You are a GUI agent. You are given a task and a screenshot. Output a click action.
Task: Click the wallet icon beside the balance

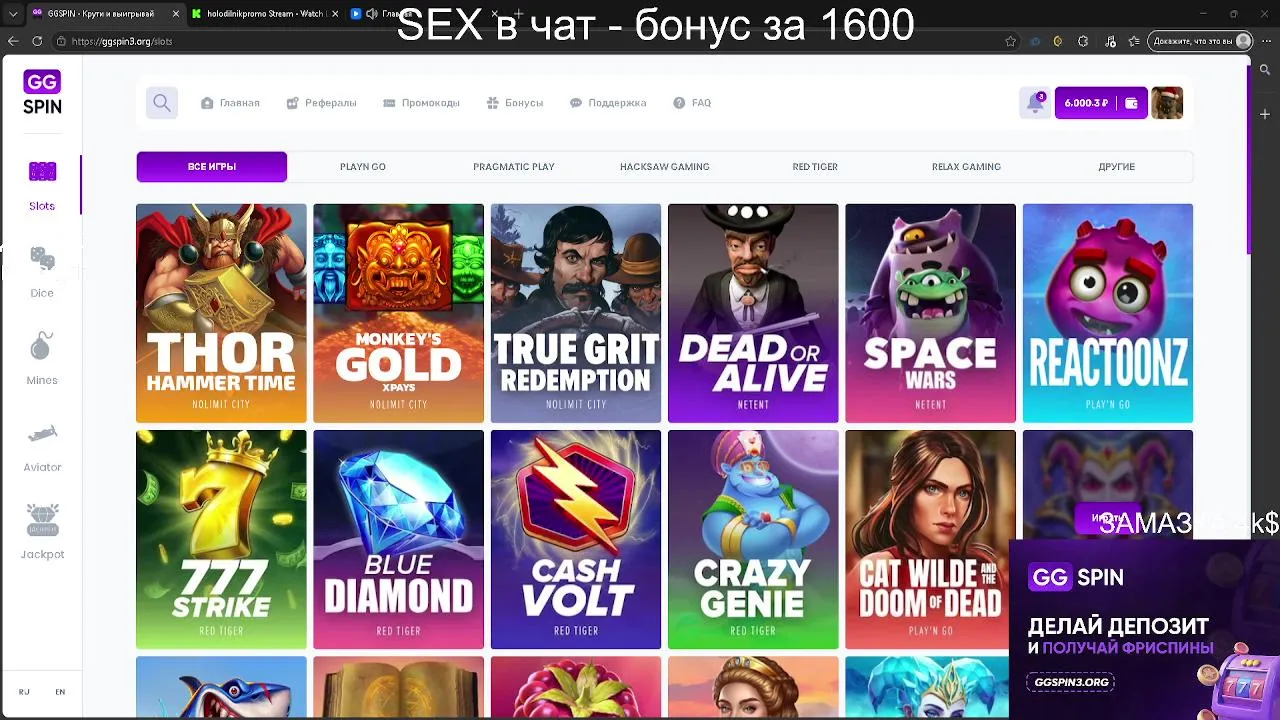1131,103
